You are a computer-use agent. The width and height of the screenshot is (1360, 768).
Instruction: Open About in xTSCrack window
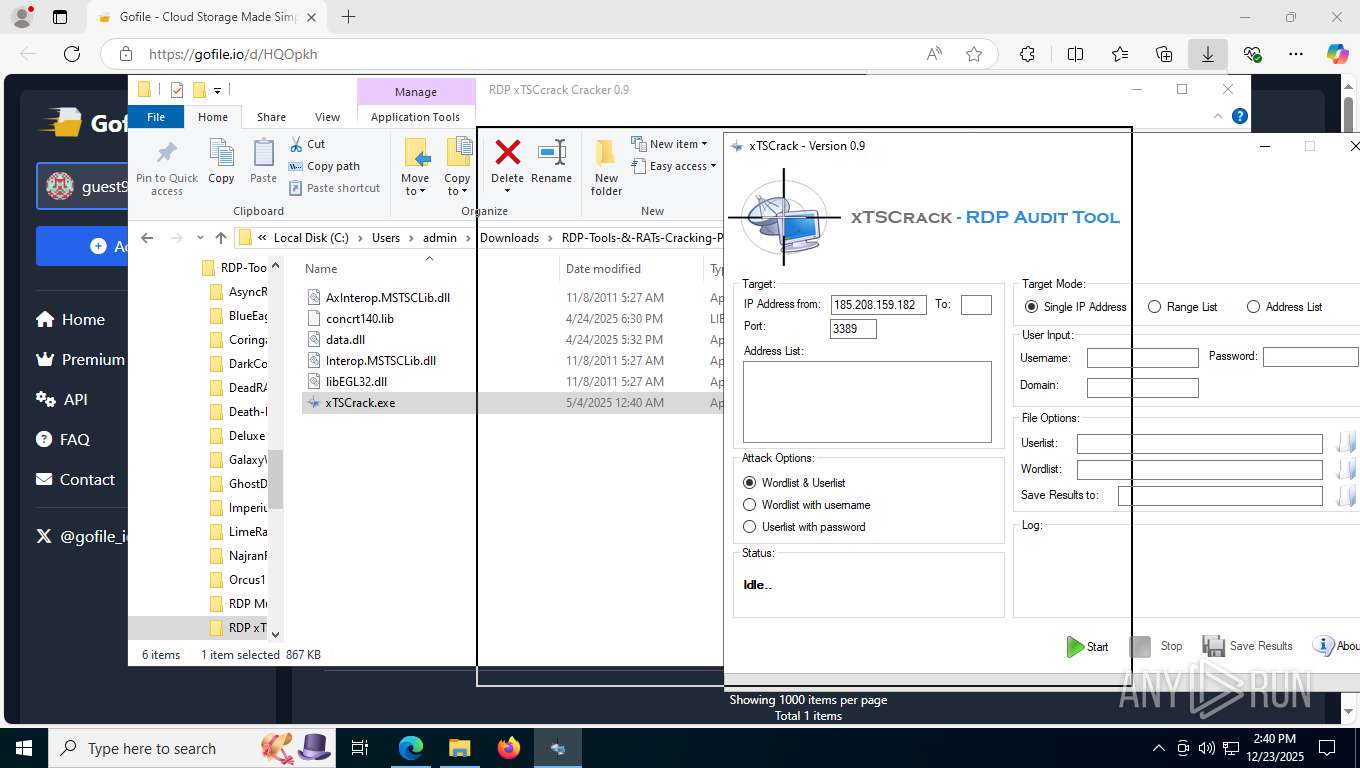point(1337,646)
